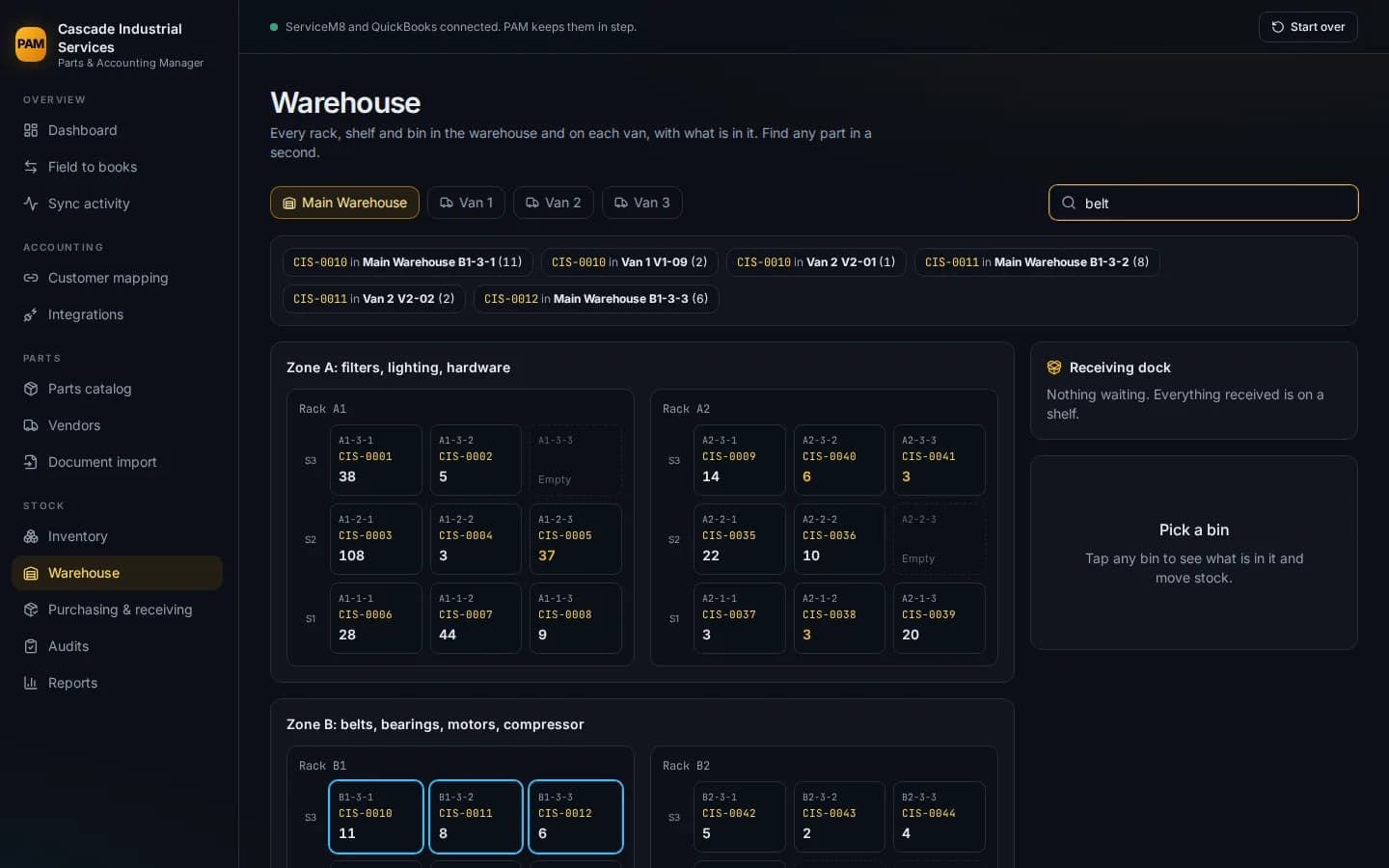Viewport: 1389px width, 868px height.
Task: Open Purchasing & receiving page
Action: [x=117, y=610]
